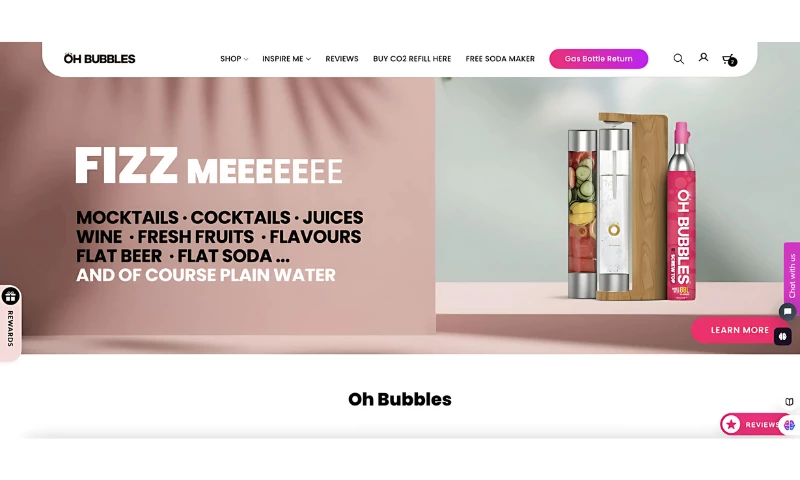
Task: Click the Oh Bubbles logo
Action: pyautogui.click(x=99, y=59)
